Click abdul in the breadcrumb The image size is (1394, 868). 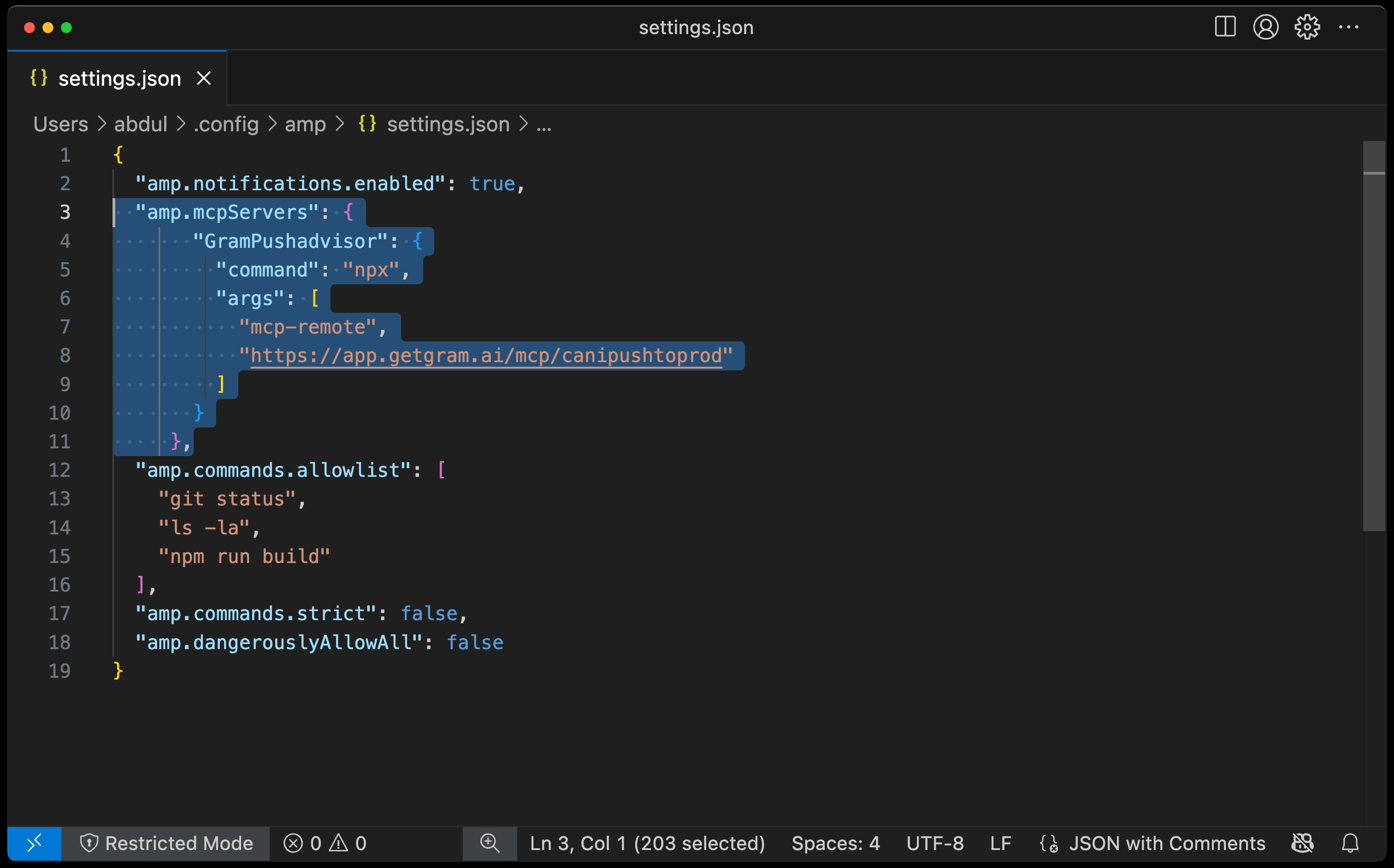click(141, 124)
